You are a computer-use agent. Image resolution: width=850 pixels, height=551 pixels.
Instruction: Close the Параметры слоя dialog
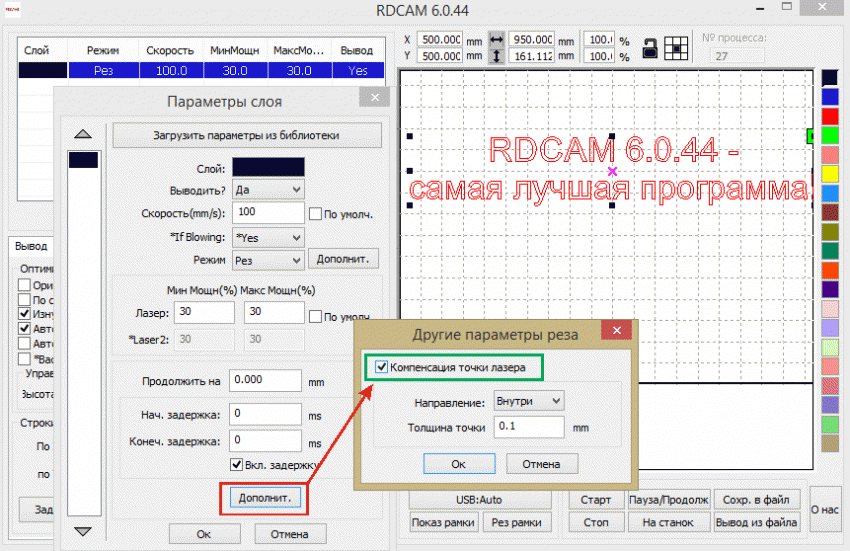click(x=375, y=98)
